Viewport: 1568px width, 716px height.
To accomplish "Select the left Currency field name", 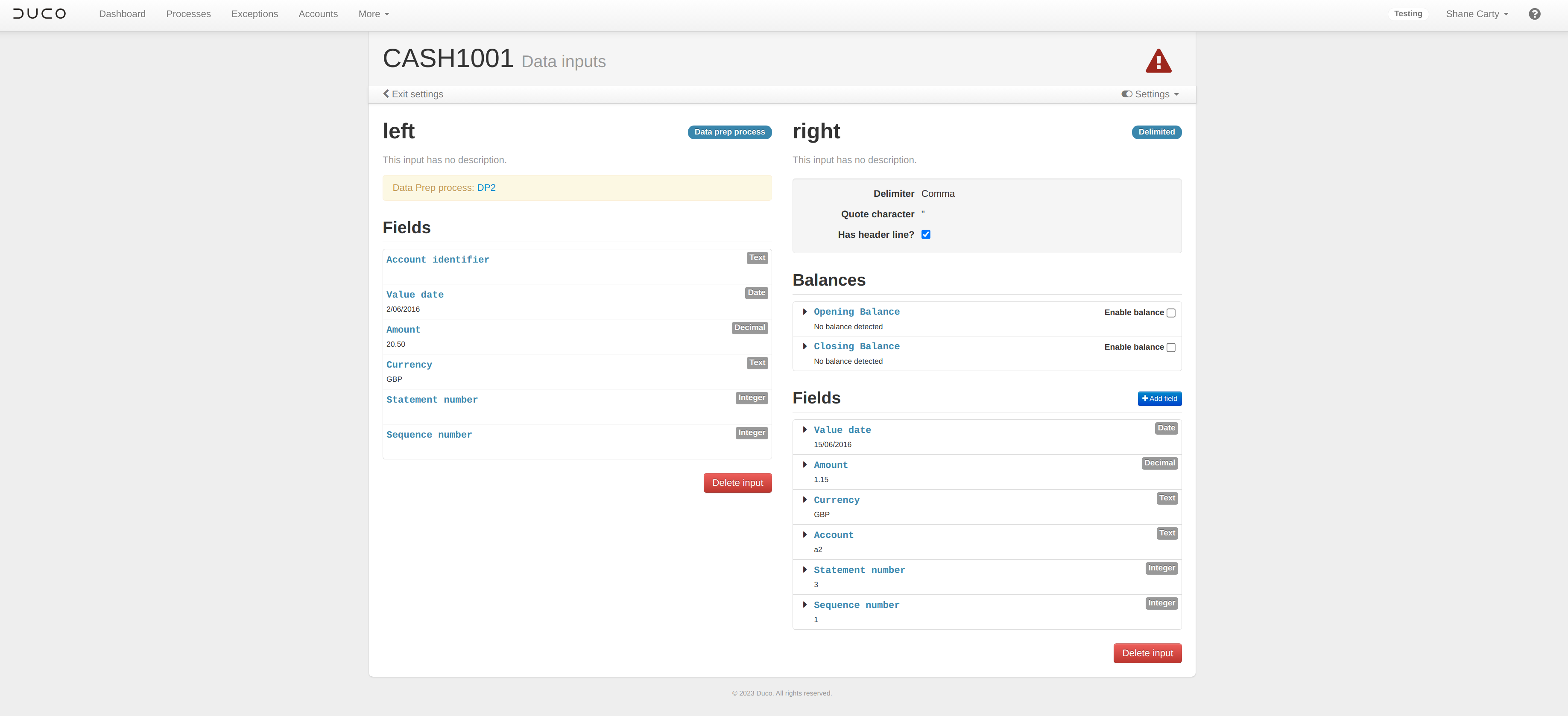I will pos(409,365).
